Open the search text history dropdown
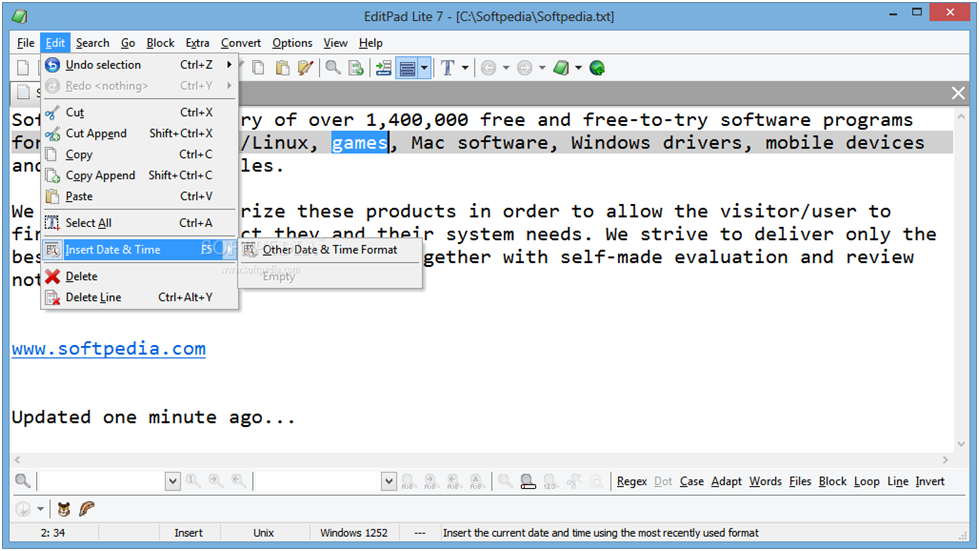979x551 pixels. (173, 481)
